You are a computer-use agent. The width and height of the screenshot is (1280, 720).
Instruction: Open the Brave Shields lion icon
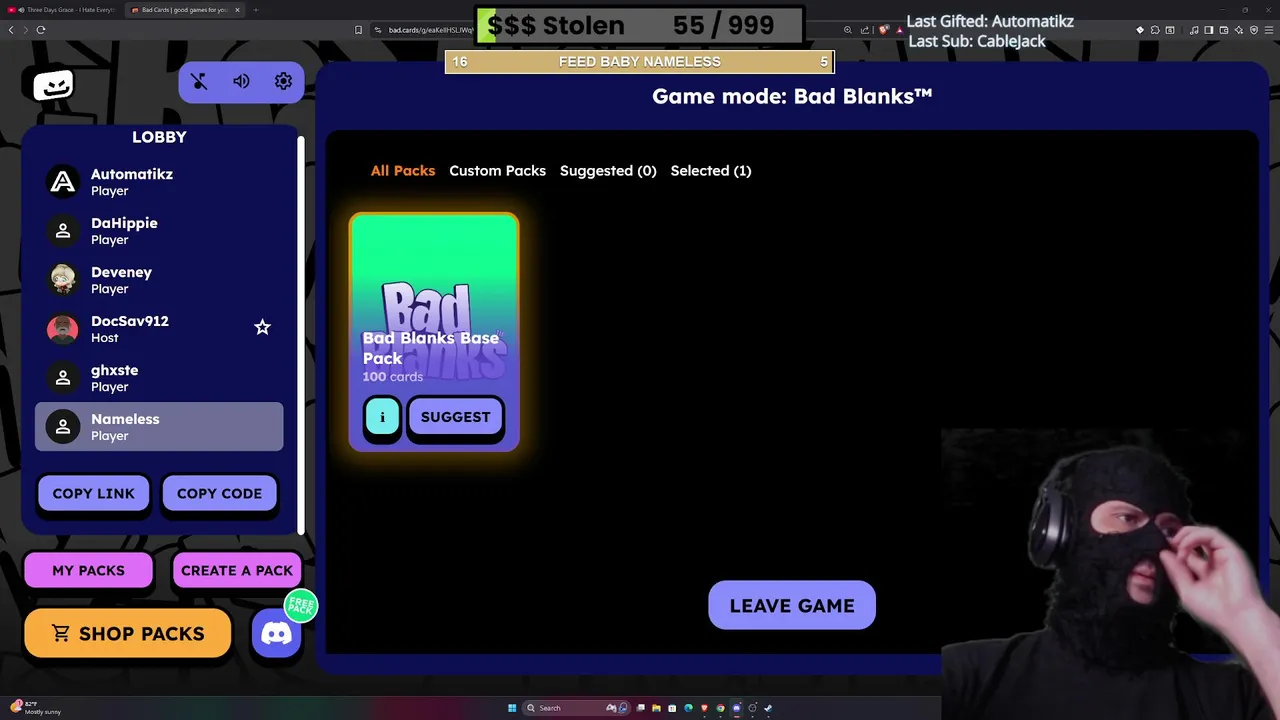(884, 30)
